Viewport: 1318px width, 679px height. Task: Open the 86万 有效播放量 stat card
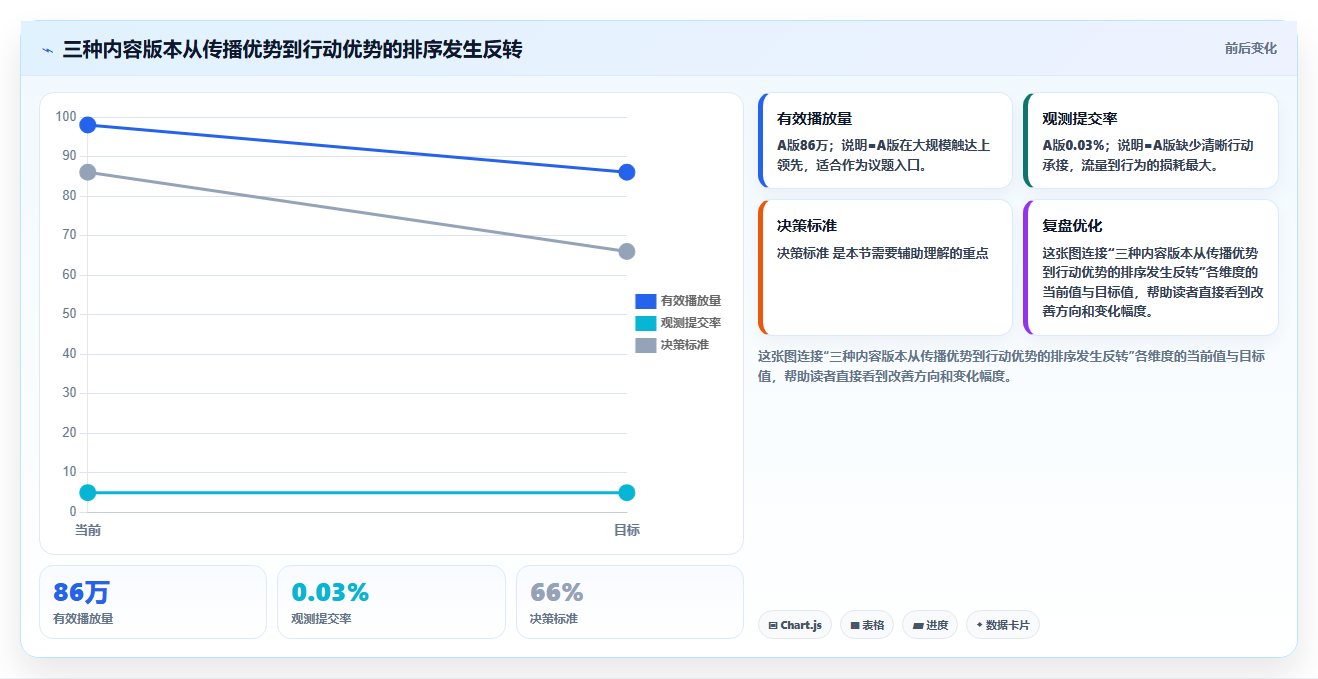153,602
